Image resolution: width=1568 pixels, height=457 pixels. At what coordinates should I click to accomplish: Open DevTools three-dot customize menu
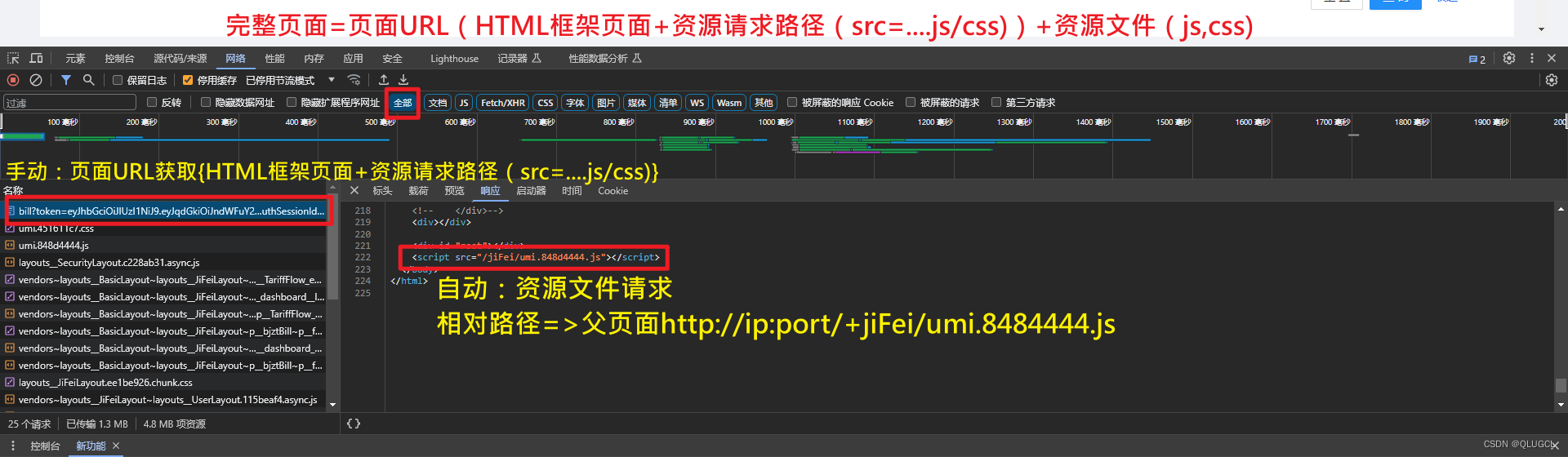(x=1532, y=58)
